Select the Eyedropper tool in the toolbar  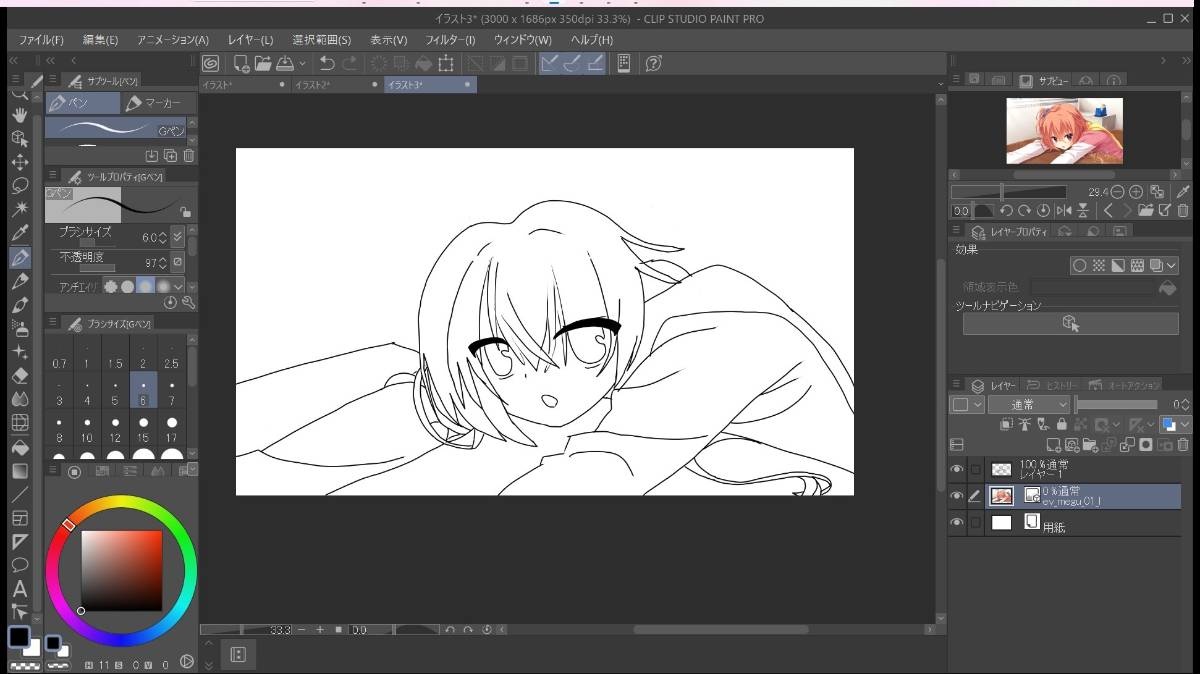(19, 233)
